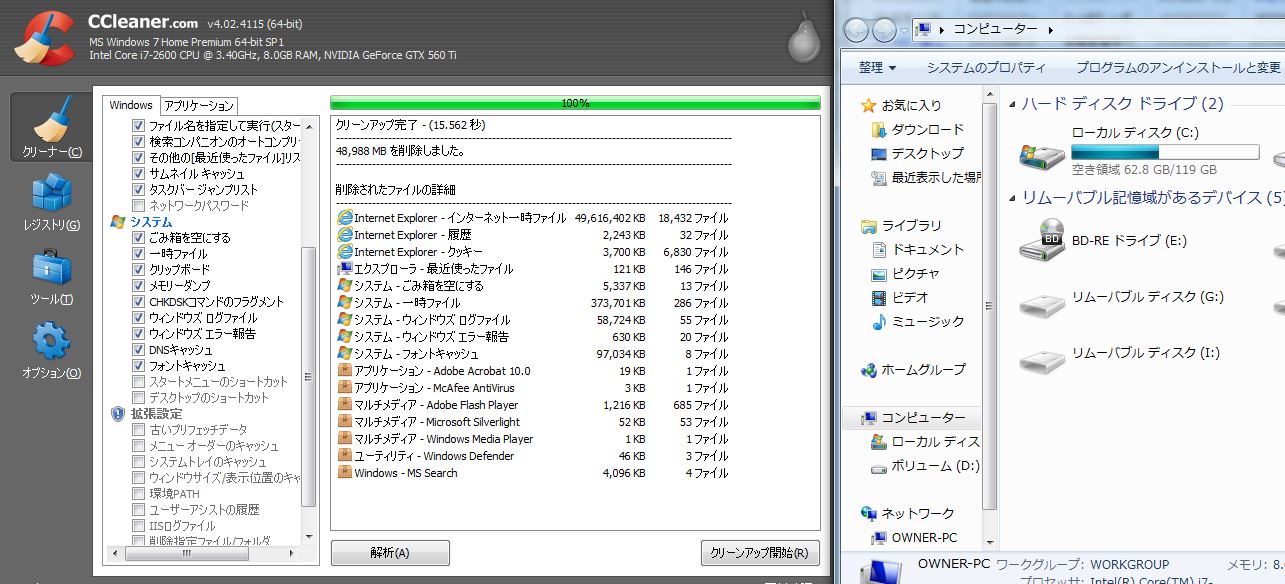Image resolution: width=1285 pixels, height=584 pixels.
Task: Click ユーティリティ - Windows Defender result row
Action: click(533, 455)
